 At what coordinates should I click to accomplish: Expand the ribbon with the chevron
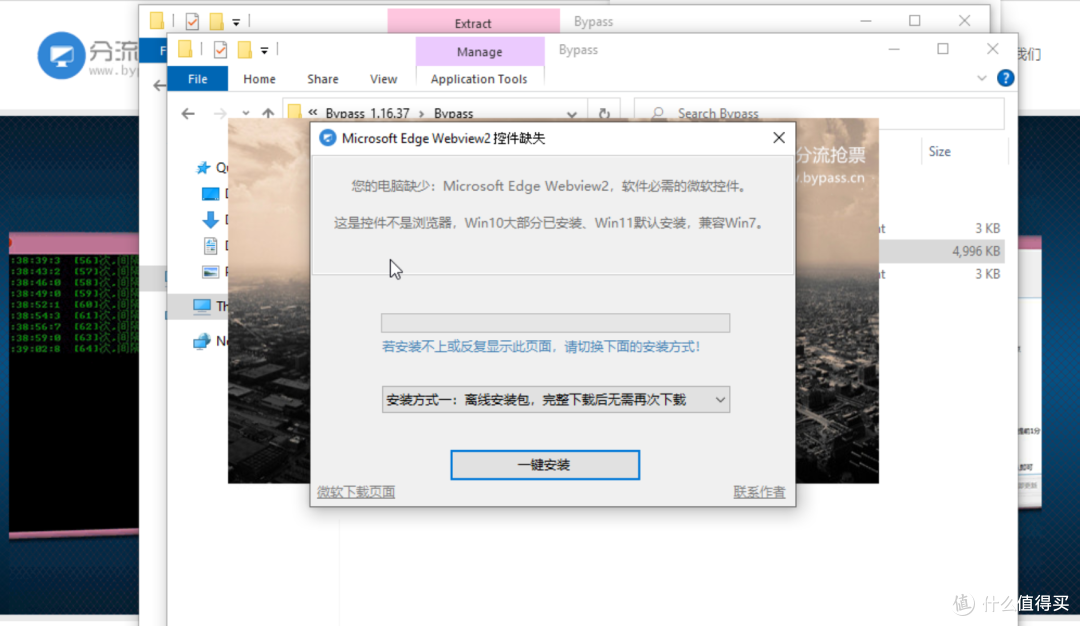(x=982, y=79)
